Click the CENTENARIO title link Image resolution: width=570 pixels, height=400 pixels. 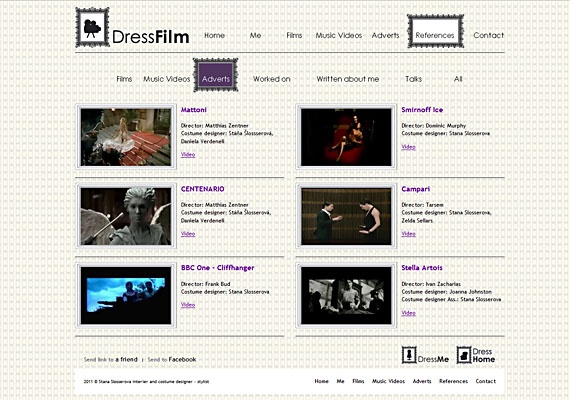202,189
